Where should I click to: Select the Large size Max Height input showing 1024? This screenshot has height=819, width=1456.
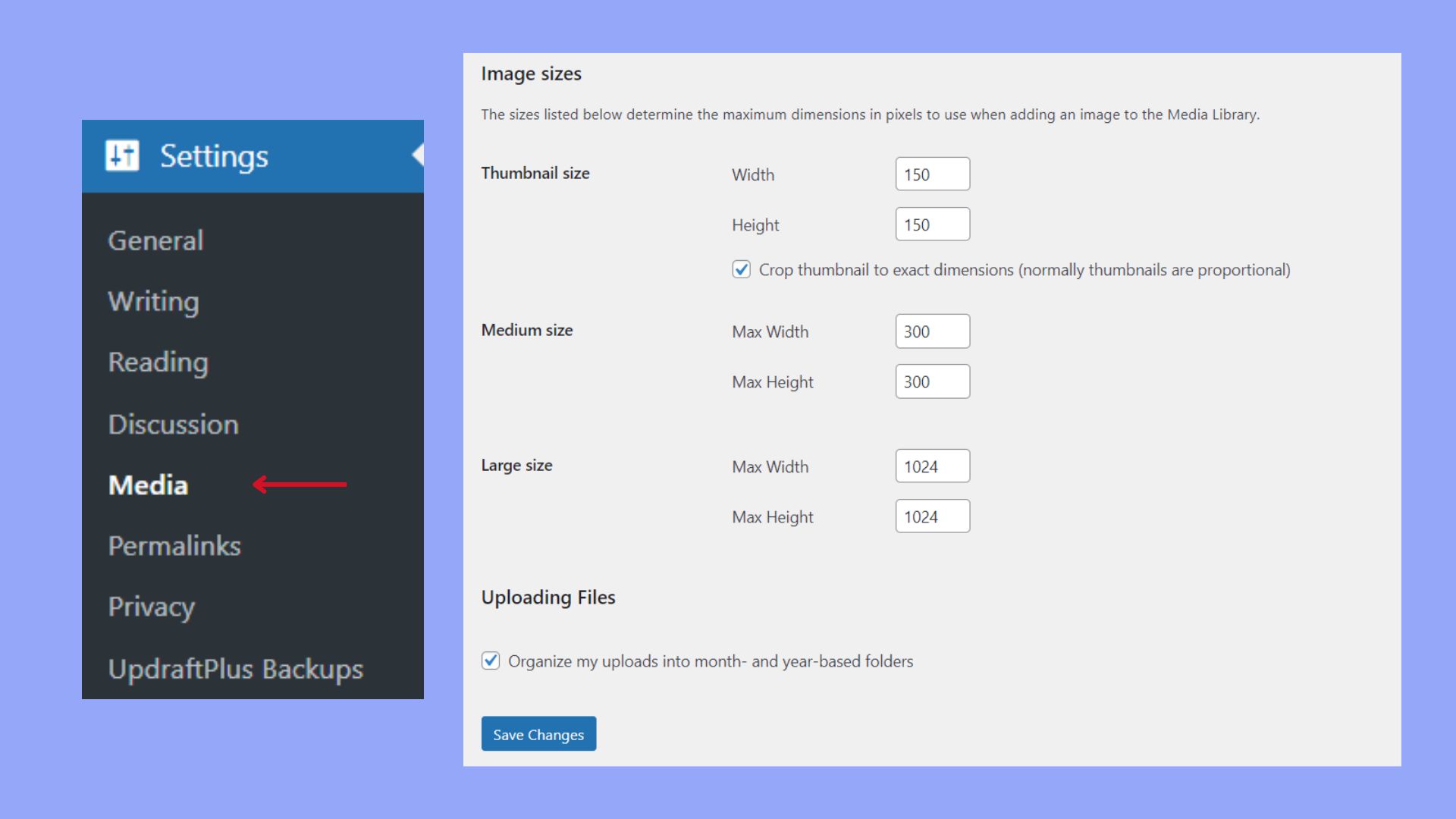[x=932, y=516]
